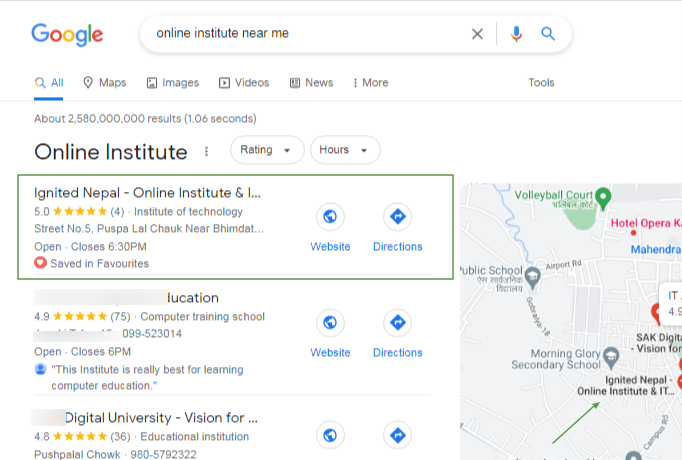Viewport: 682px width, 460px height.
Task: Click the 5.0 rating with 4 reviews
Action: pos(79,212)
